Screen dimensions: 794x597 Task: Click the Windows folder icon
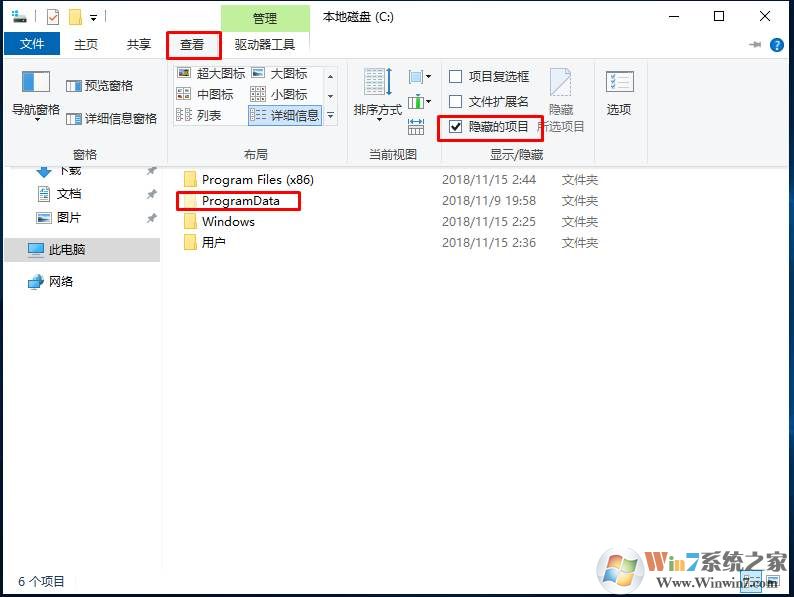(x=190, y=222)
